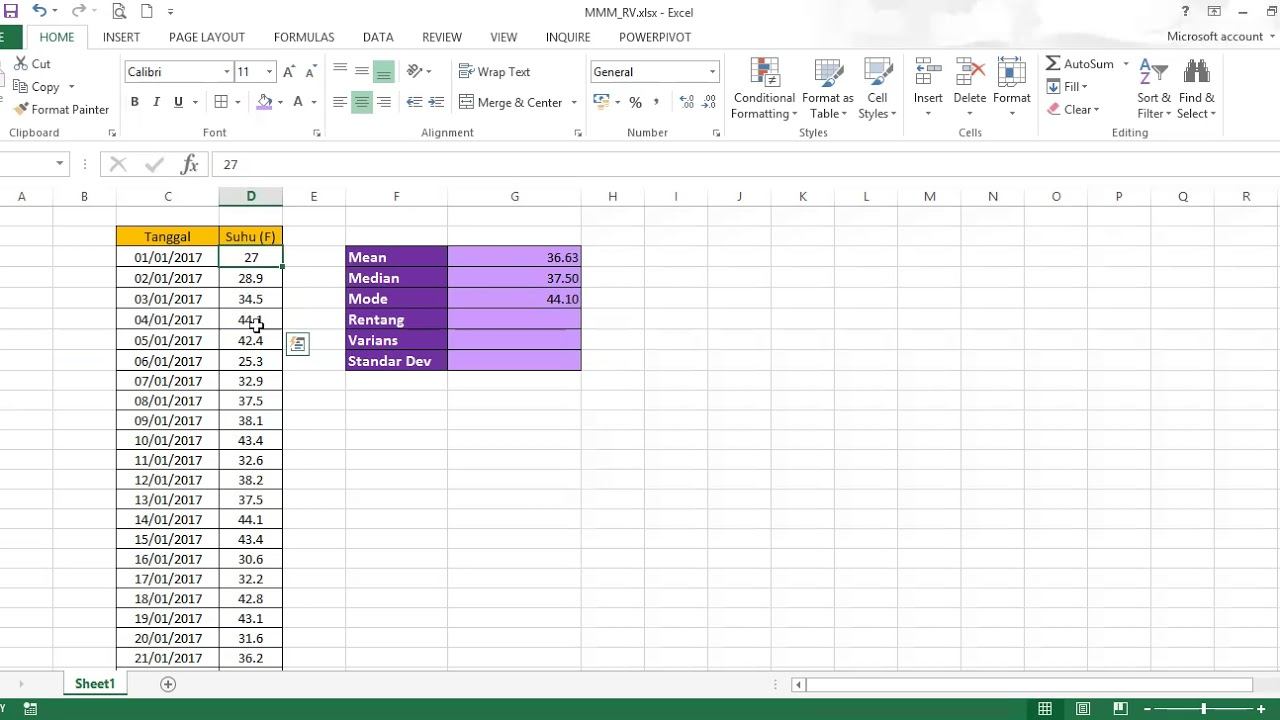The height and width of the screenshot is (720, 1280).
Task: Open Find & Select menu
Action: 1196,88
